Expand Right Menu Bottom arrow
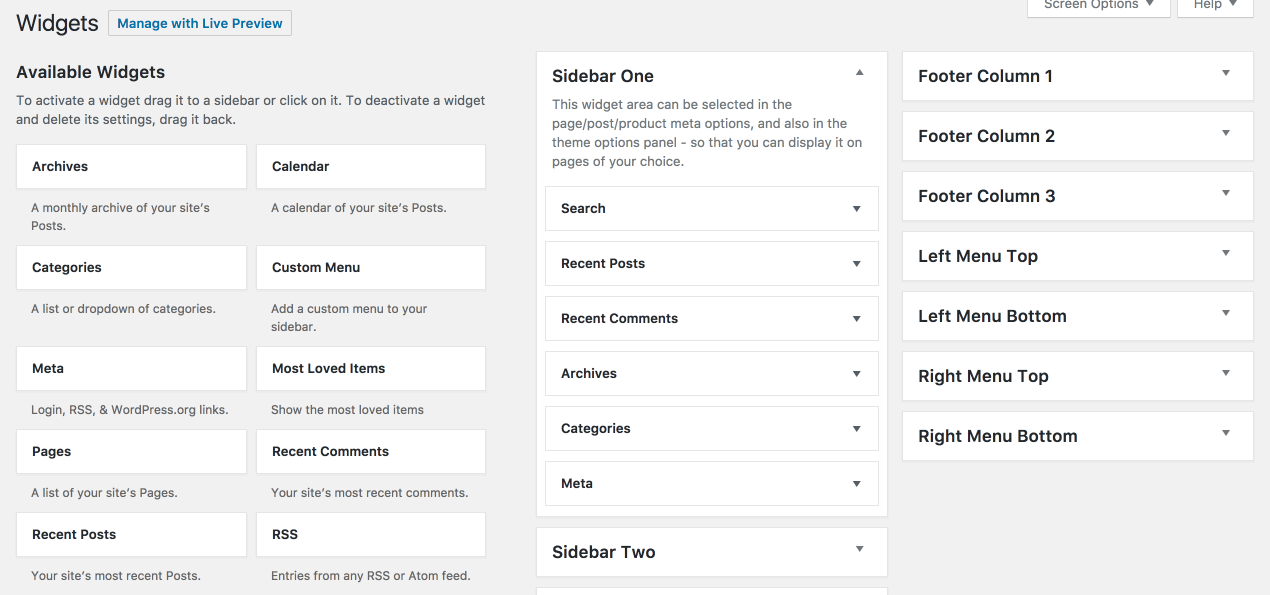1270x595 pixels. point(1226,433)
